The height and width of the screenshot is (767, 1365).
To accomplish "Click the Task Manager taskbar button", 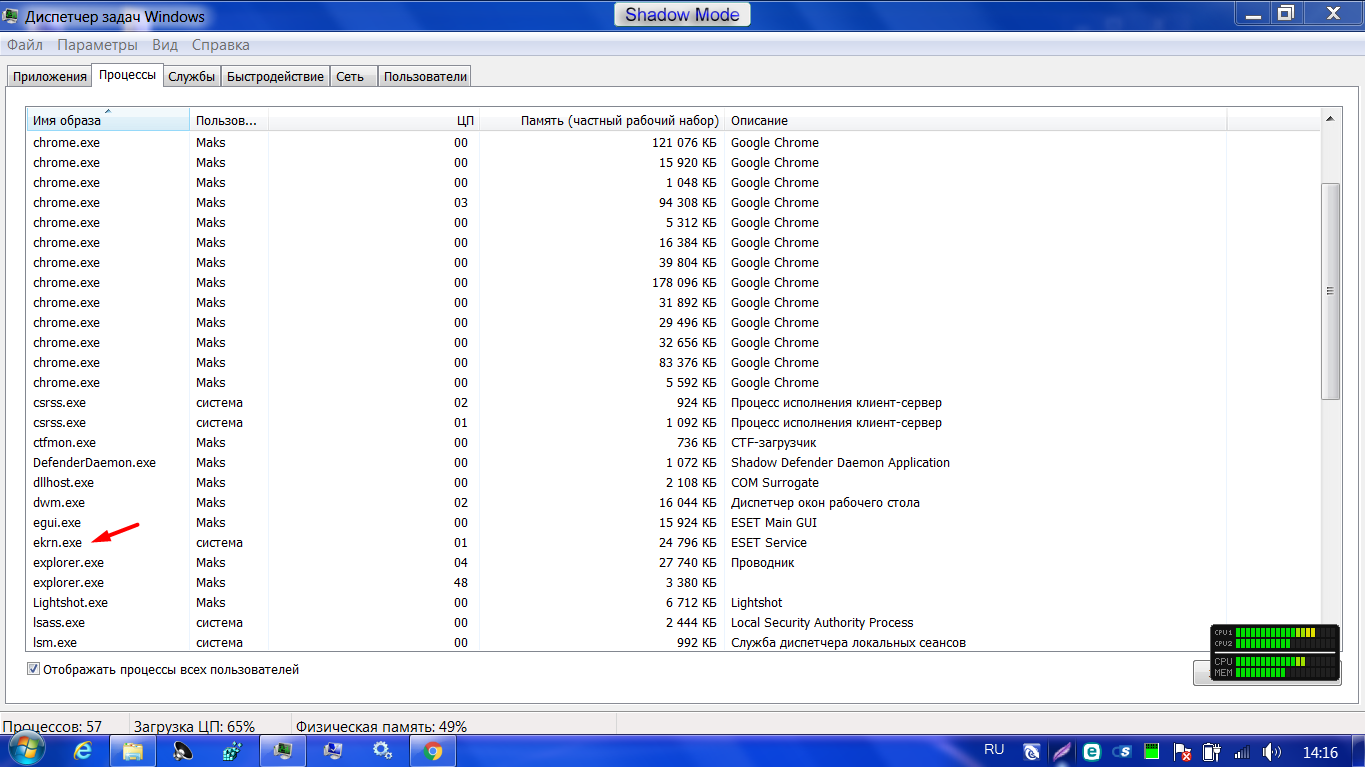I will 283,751.
